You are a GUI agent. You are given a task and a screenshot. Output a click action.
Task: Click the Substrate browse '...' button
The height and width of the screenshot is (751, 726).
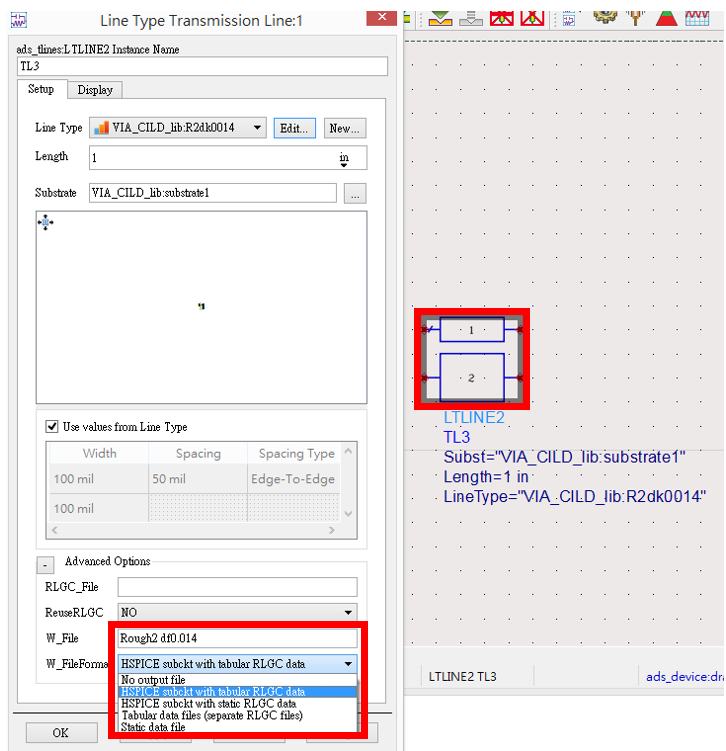[355, 193]
